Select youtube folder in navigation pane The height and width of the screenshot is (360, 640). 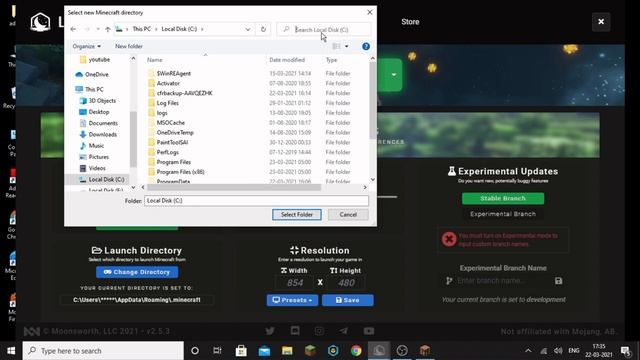pyautogui.click(x=99, y=60)
